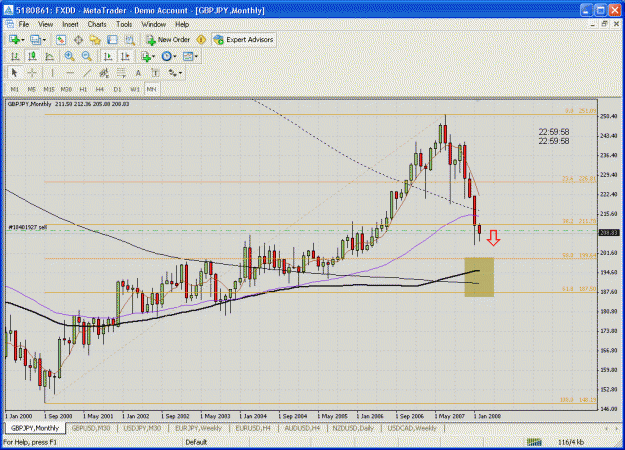Switch to the NZDUSD,Daily chart tab
Image resolution: width=625 pixels, height=450 pixels.
pyautogui.click(x=353, y=428)
